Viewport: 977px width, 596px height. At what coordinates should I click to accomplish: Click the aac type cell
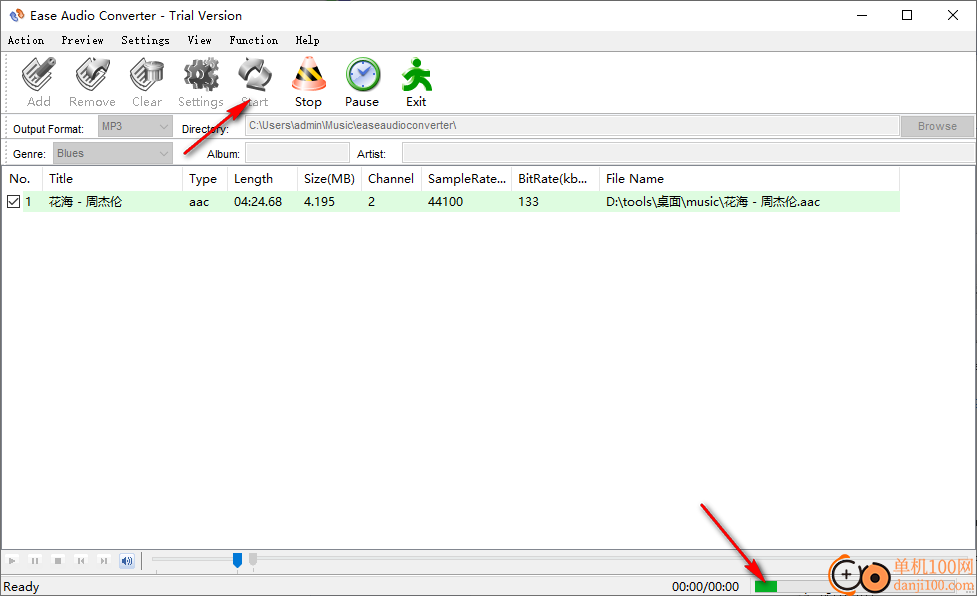199,202
